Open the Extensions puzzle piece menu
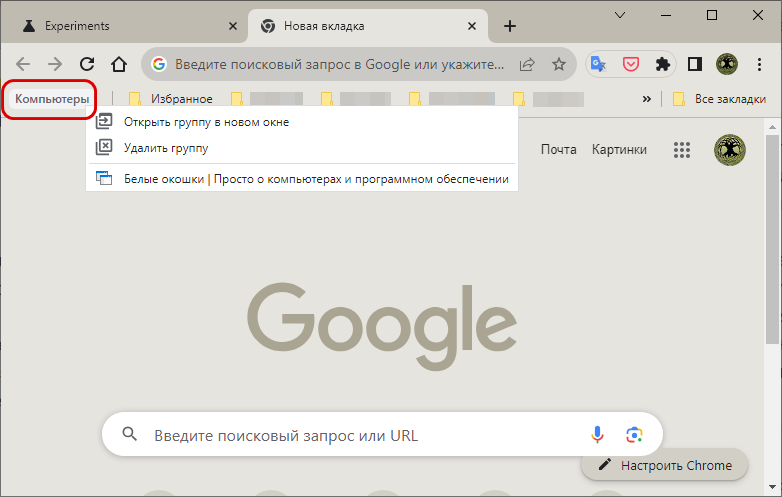 coord(662,64)
